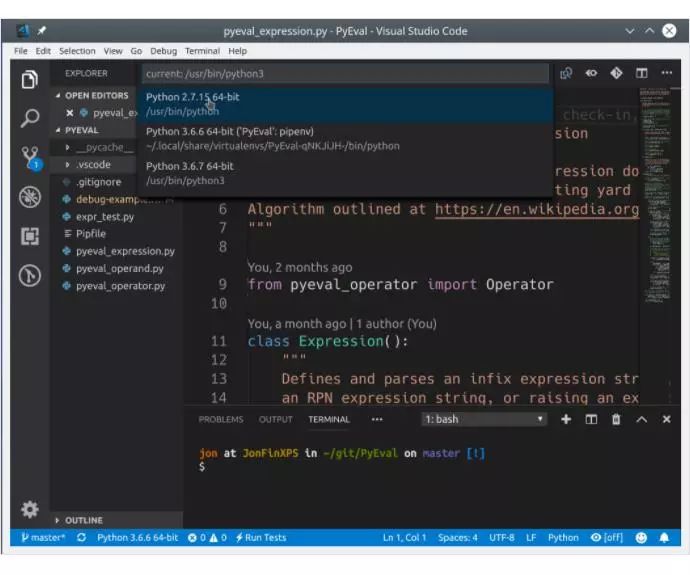Open .gitignore in explorer
Image resolution: width=690 pixels, height=575 pixels.
pyautogui.click(x=99, y=182)
